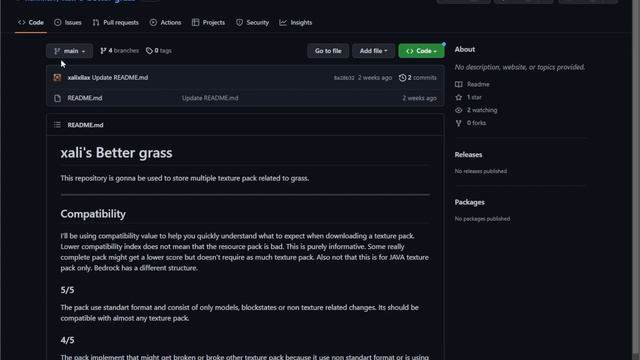Click the Readme book icon

459,84
